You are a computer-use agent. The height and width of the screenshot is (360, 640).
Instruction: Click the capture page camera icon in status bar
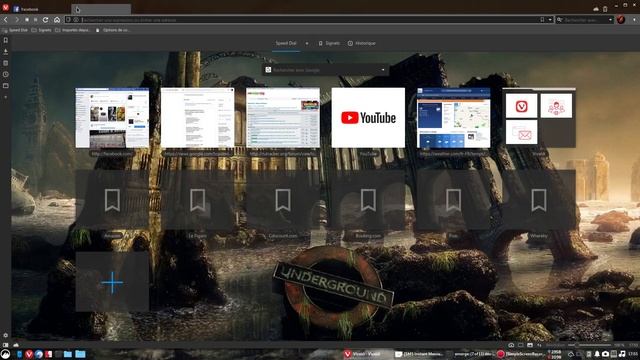tap(511, 345)
